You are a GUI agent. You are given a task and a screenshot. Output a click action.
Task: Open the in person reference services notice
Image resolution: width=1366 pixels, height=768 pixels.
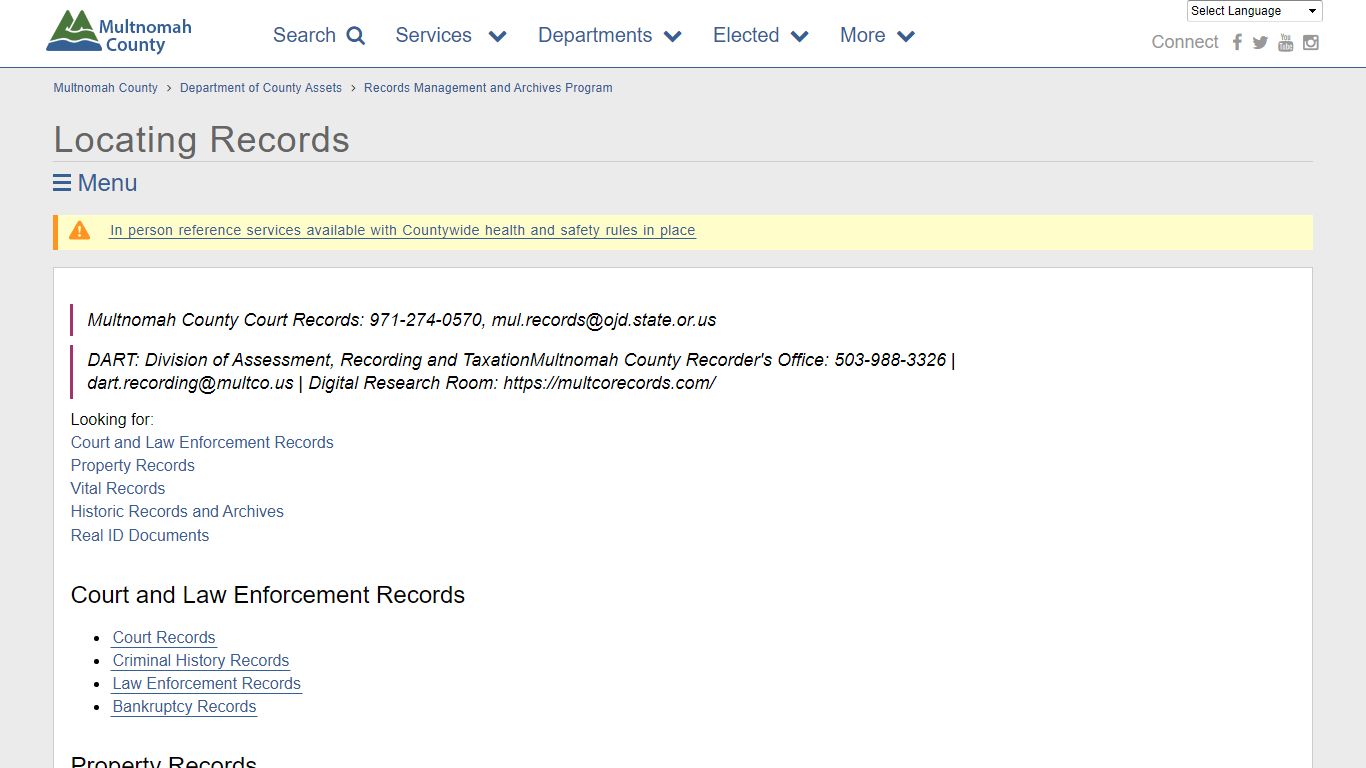(x=402, y=230)
